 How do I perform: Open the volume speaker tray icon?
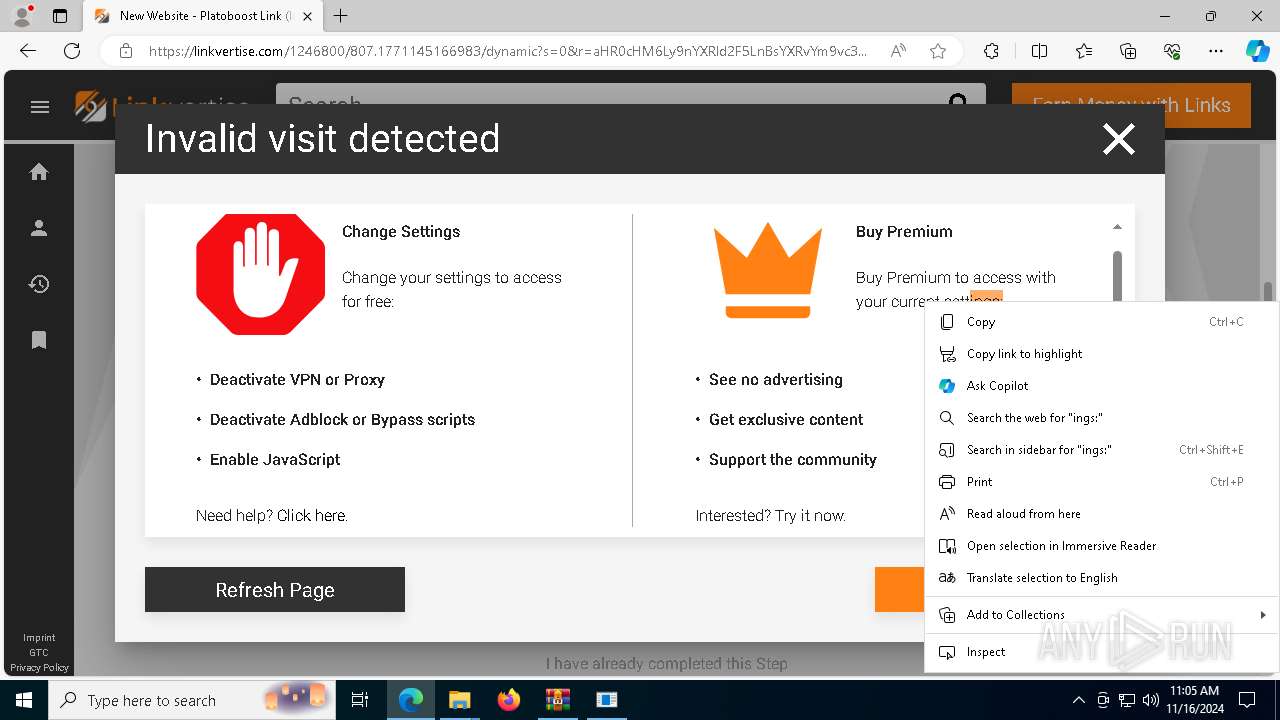point(1150,700)
